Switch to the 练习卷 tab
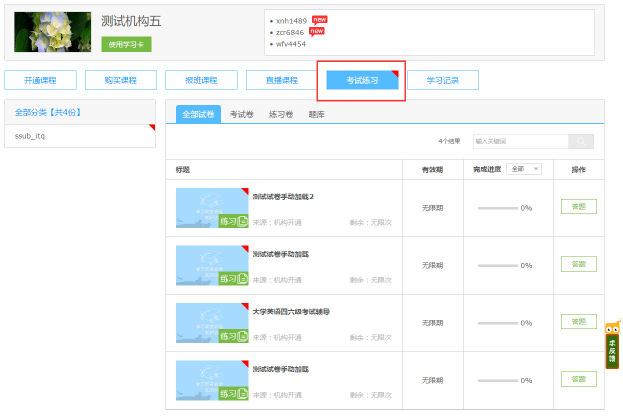The height and width of the screenshot is (416, 623). coord(281,115)
